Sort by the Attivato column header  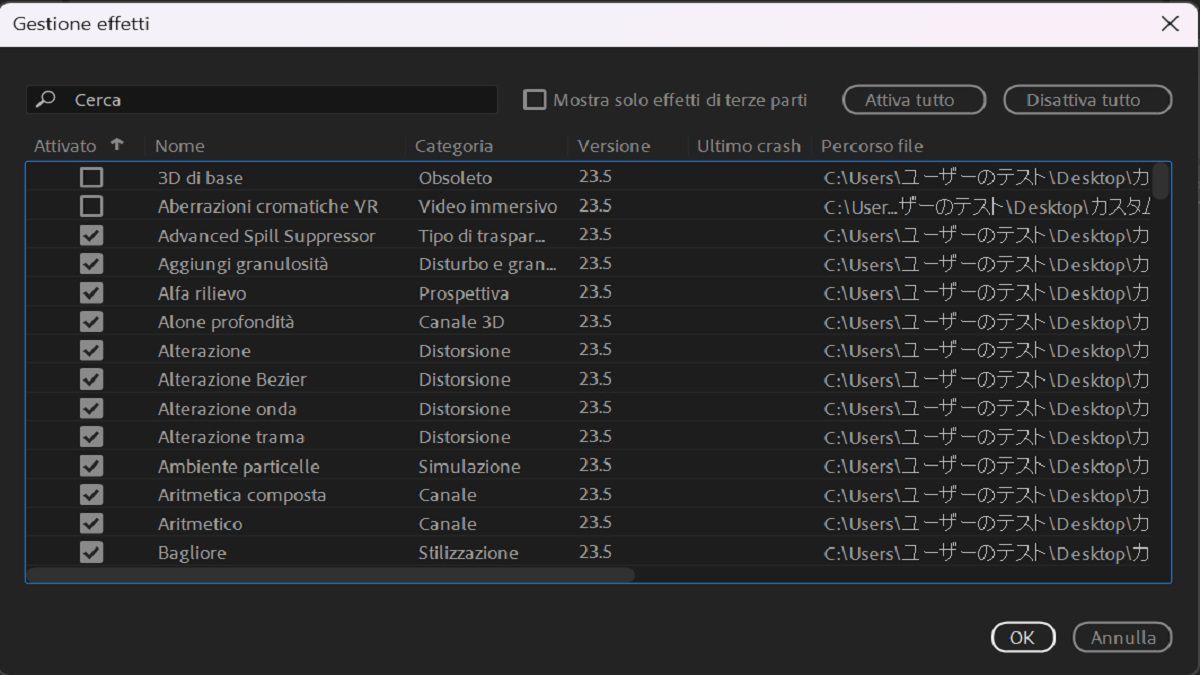(x=65, y=146)
